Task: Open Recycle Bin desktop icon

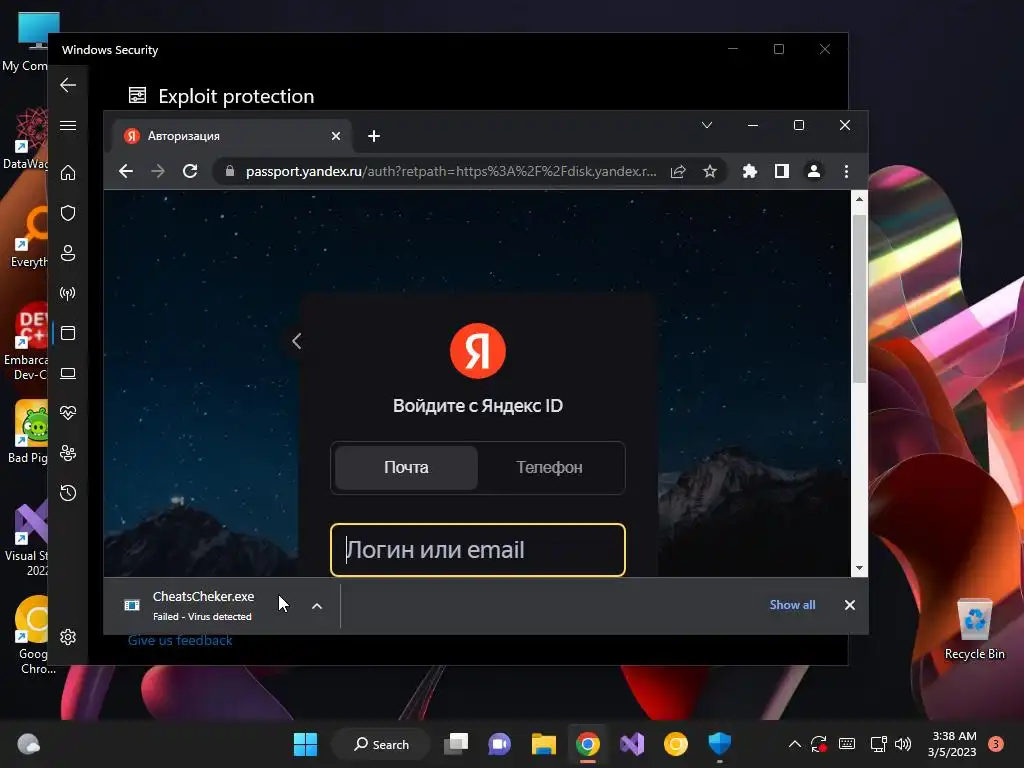Action: click(x=974, y=630)
